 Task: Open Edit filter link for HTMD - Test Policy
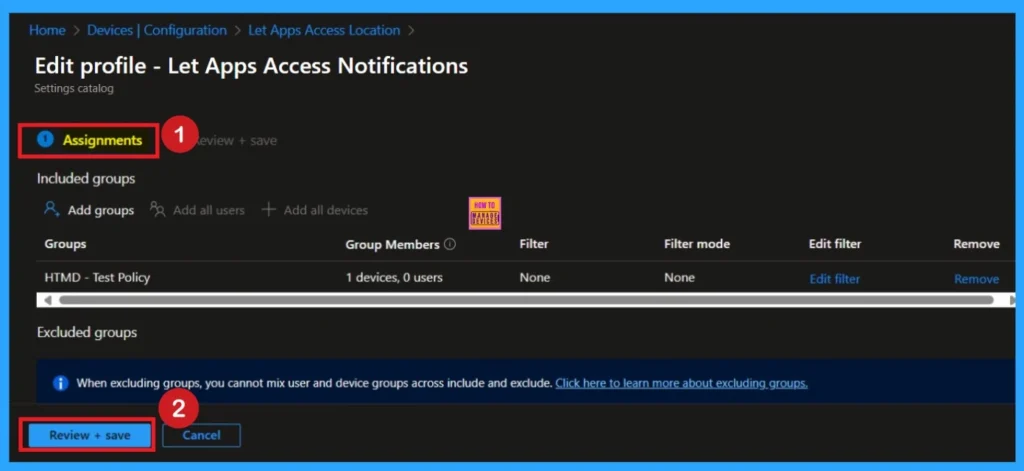(834, 279)
